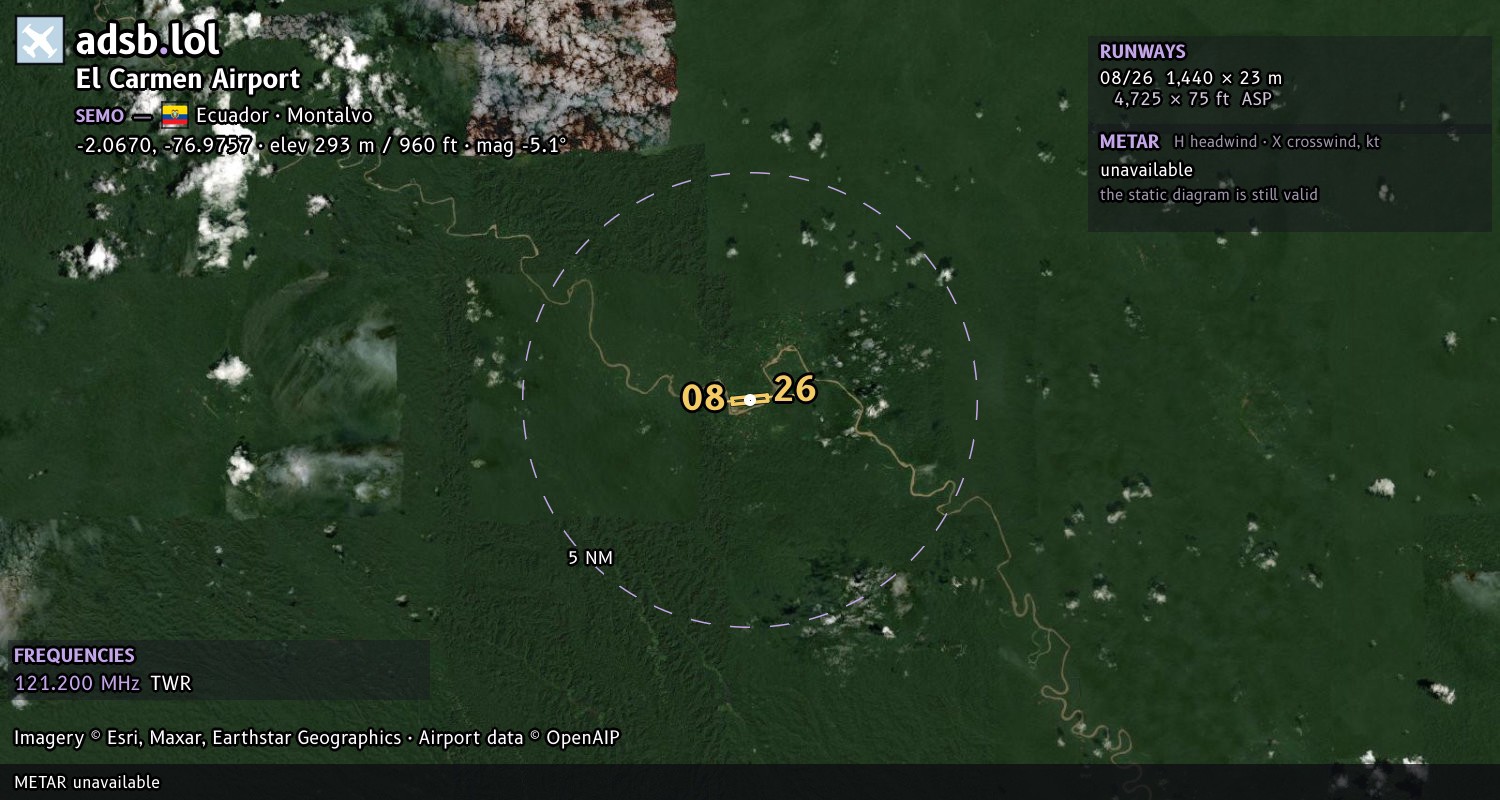
Task: Click the 4,725 × 75 ft ASP dimensions
Action: click(x=1193, y=99)
